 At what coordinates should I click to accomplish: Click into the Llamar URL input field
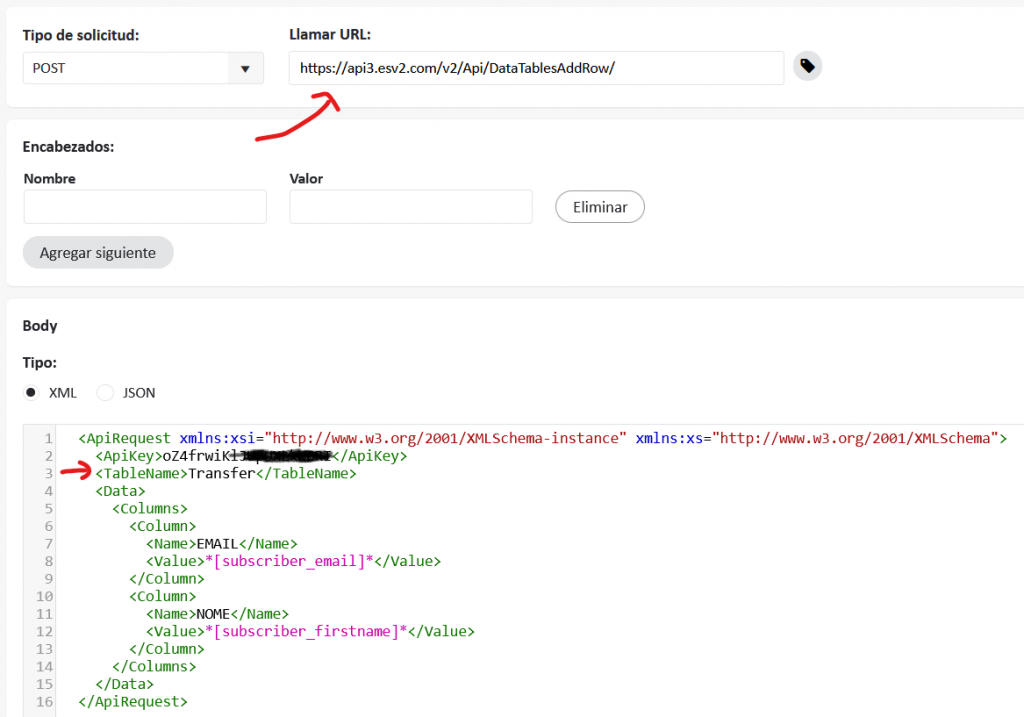[536, 69]
